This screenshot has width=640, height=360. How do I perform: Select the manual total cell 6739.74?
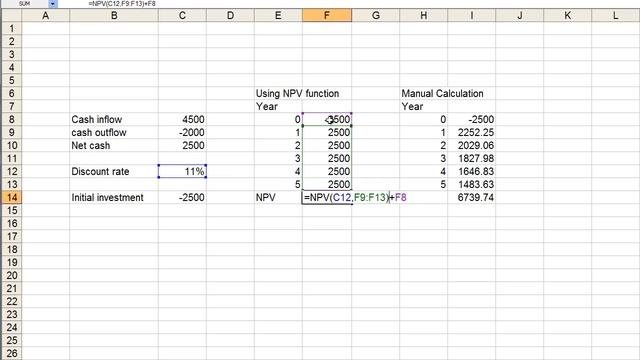coord(471,198)
